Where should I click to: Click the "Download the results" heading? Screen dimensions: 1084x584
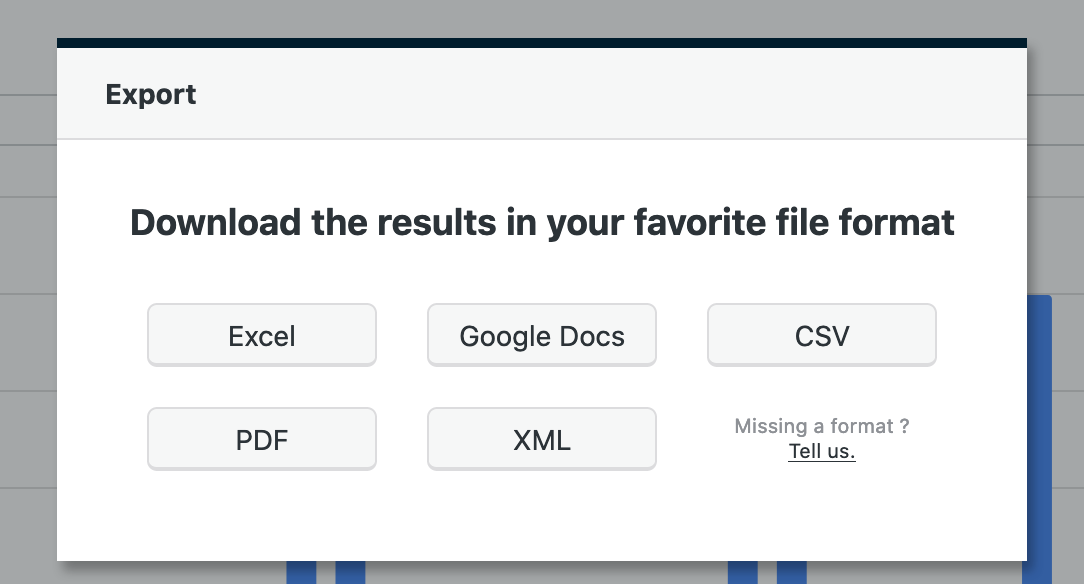tap(542, 222)
